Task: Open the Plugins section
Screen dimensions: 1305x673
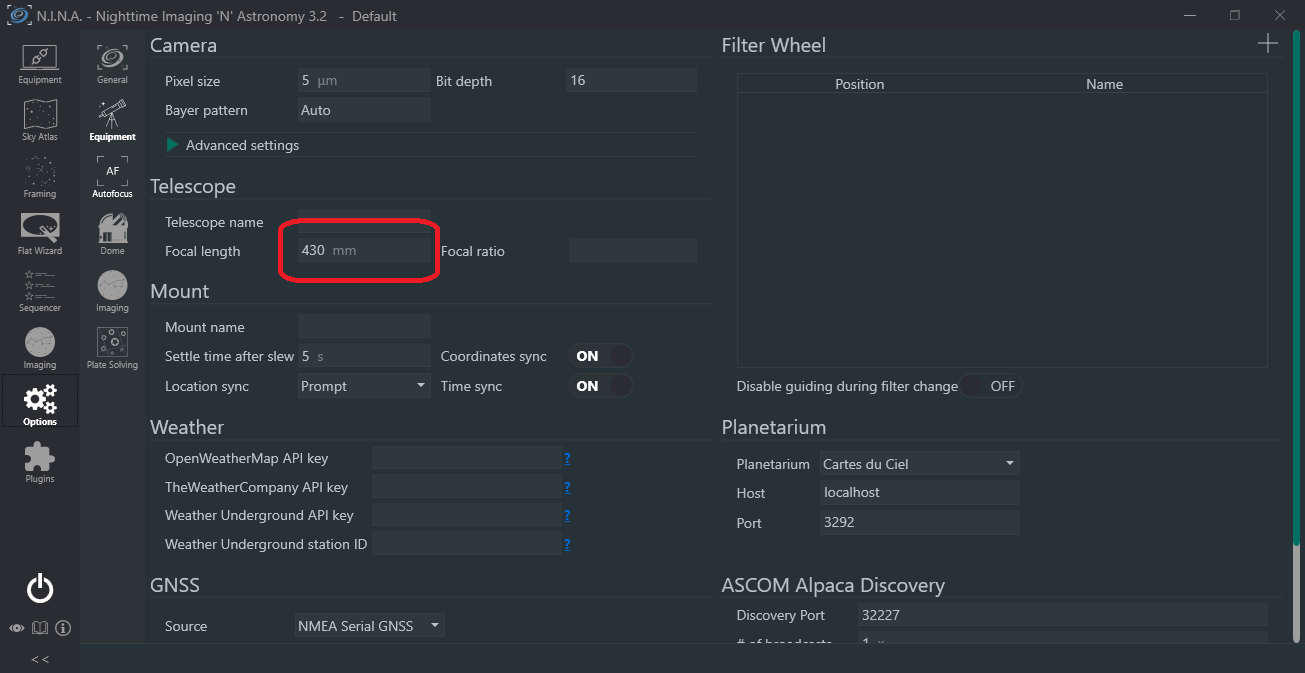Action: [40, 463]
